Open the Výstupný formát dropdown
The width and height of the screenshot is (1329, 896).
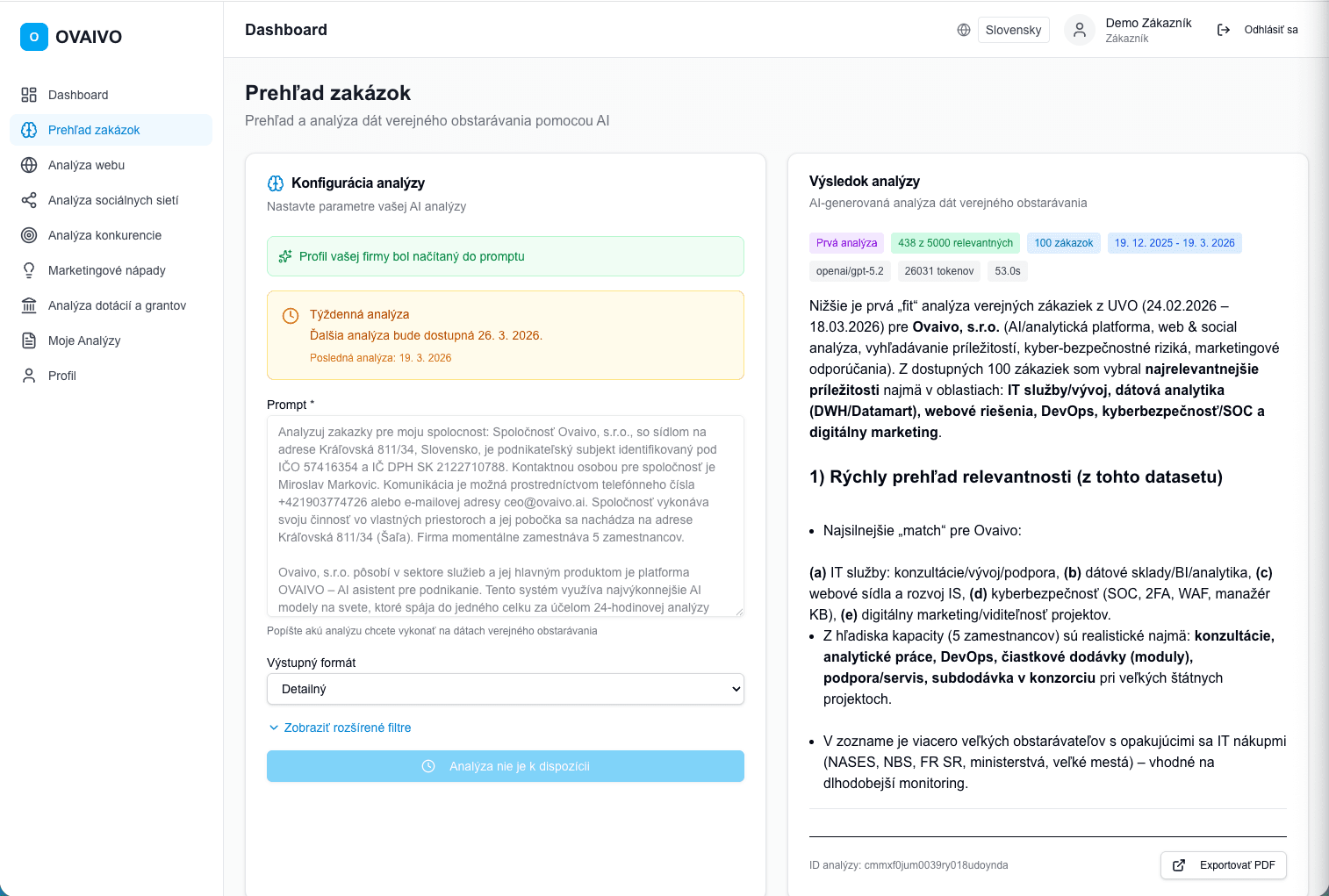click(x=506, y=689)
